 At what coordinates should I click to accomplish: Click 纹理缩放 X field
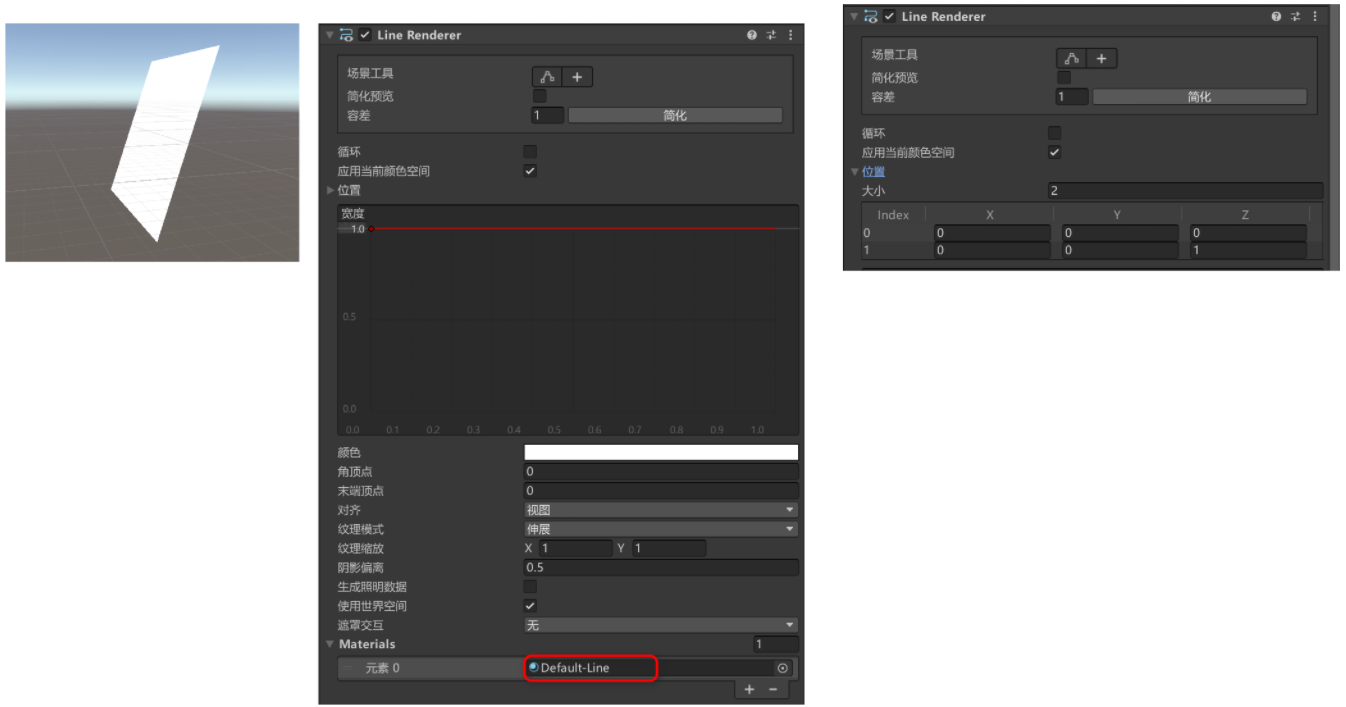click(575, 548)
